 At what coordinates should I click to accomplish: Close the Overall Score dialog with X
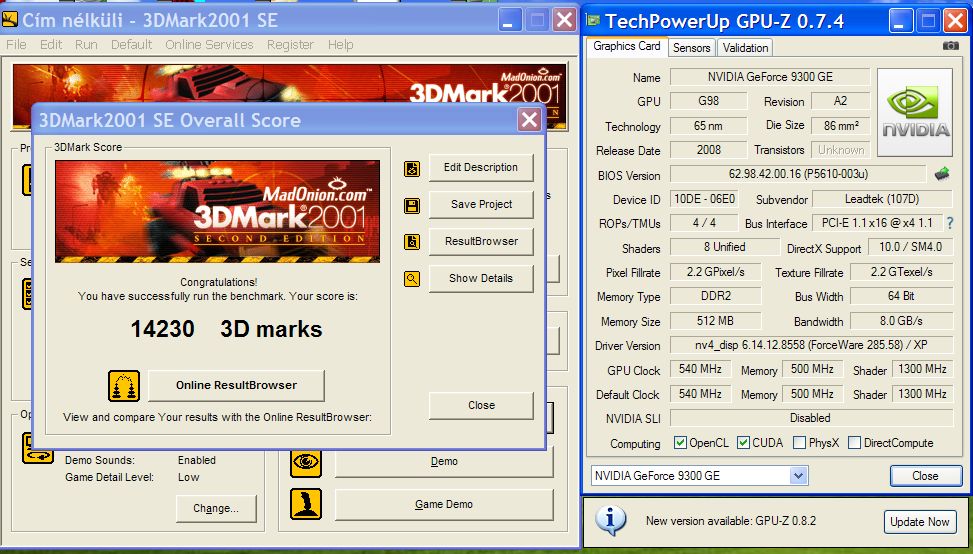pyautogui.click(x=529, y=119)
